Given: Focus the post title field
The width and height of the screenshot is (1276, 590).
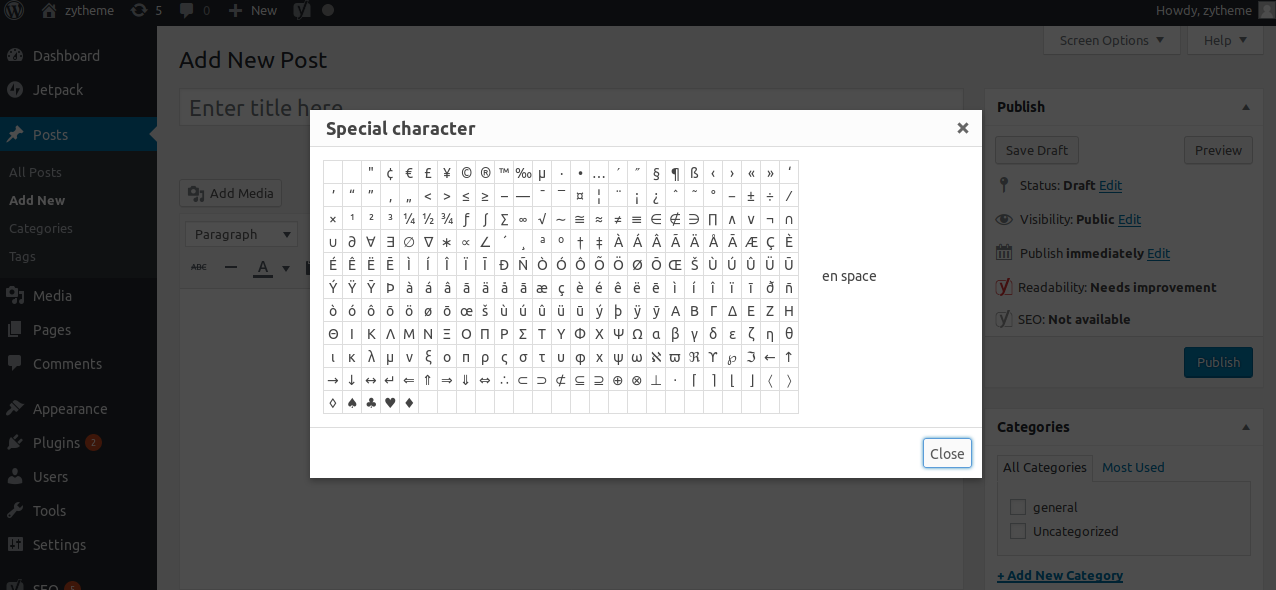Looking at the screenshot, I should tap(571, 108).
